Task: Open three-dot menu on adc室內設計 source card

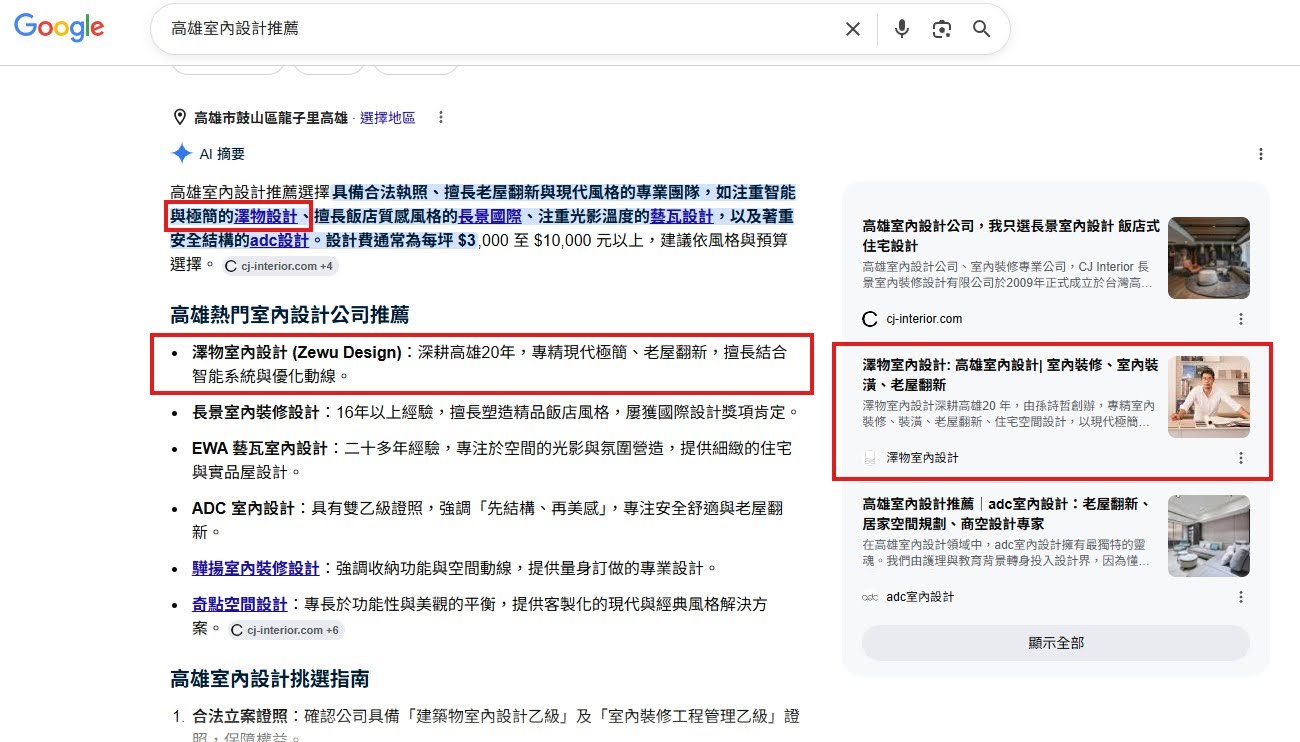Action: (x=1241, y=597)
